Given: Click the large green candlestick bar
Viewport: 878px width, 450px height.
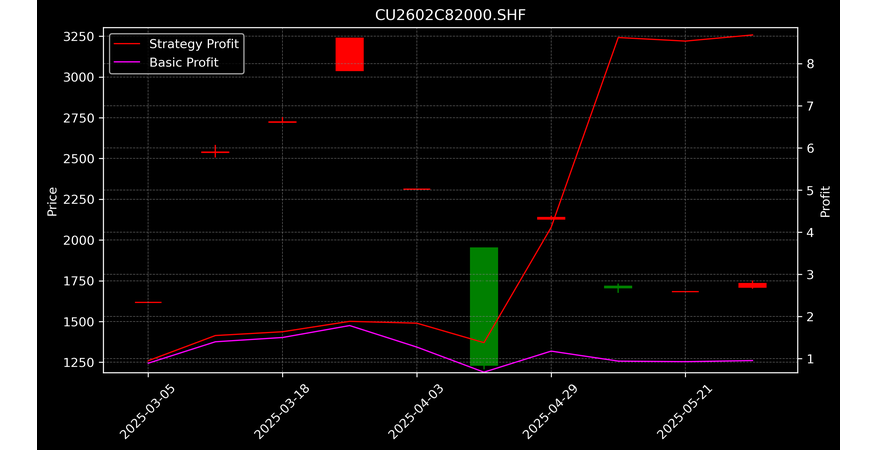Looking at the screenshot, I should coord(484,306).
